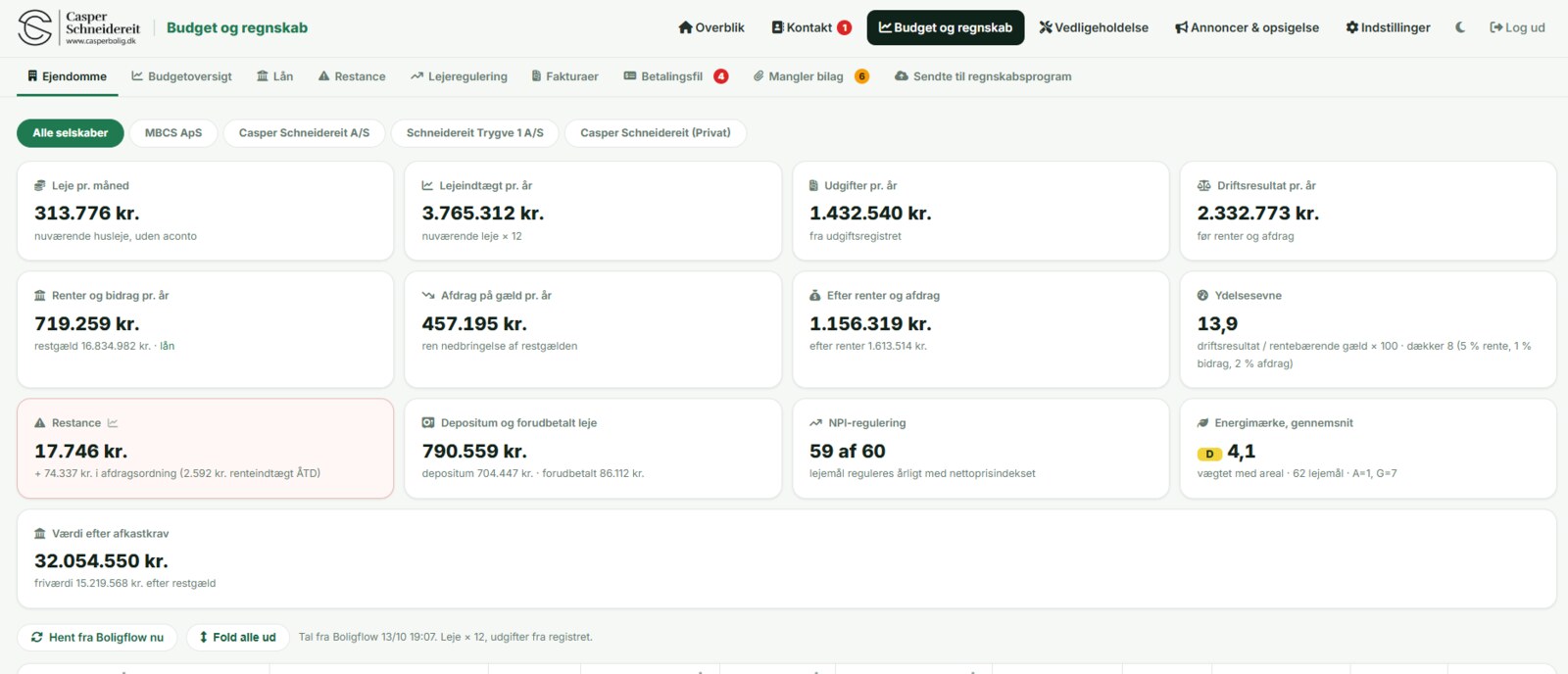Select the Budget og regnskab menu item
The width and height of the screenshot is (1568, 674).
coord(946,27)
